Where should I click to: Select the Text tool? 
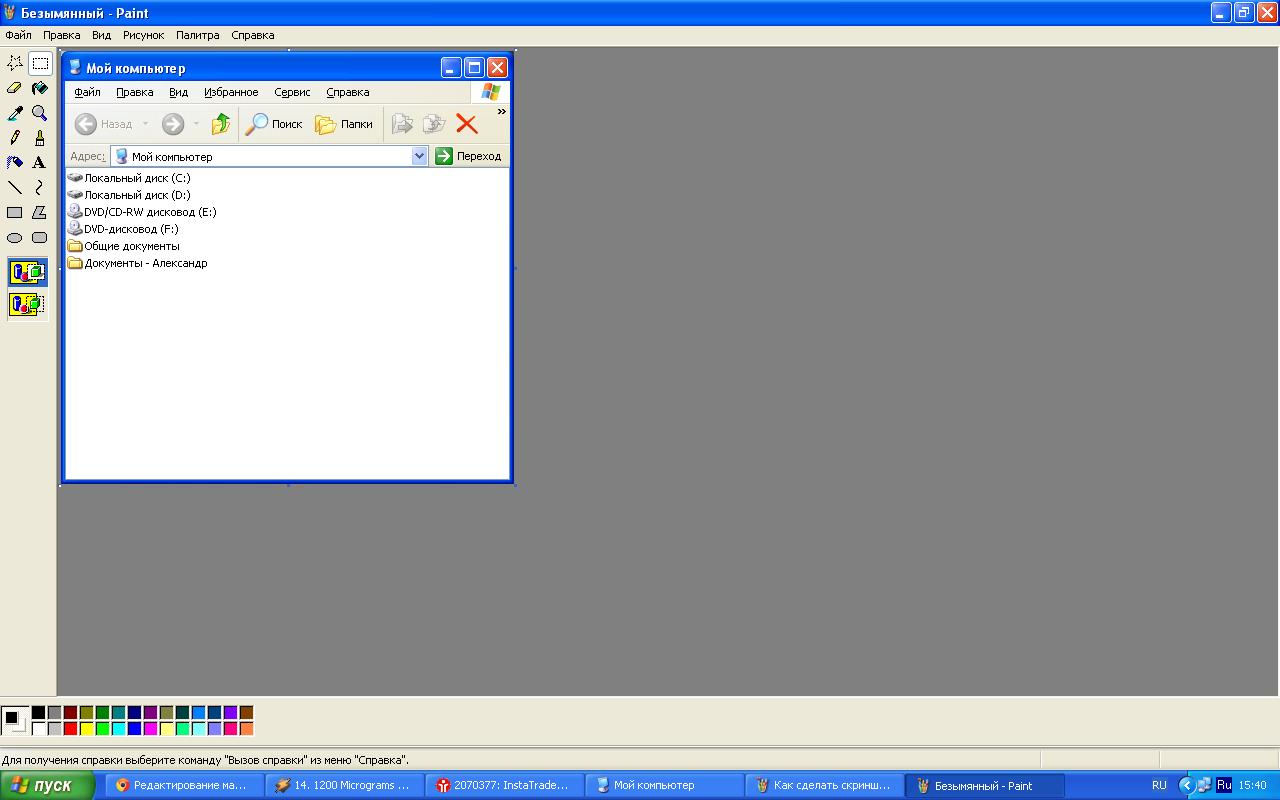coord(40,162)
